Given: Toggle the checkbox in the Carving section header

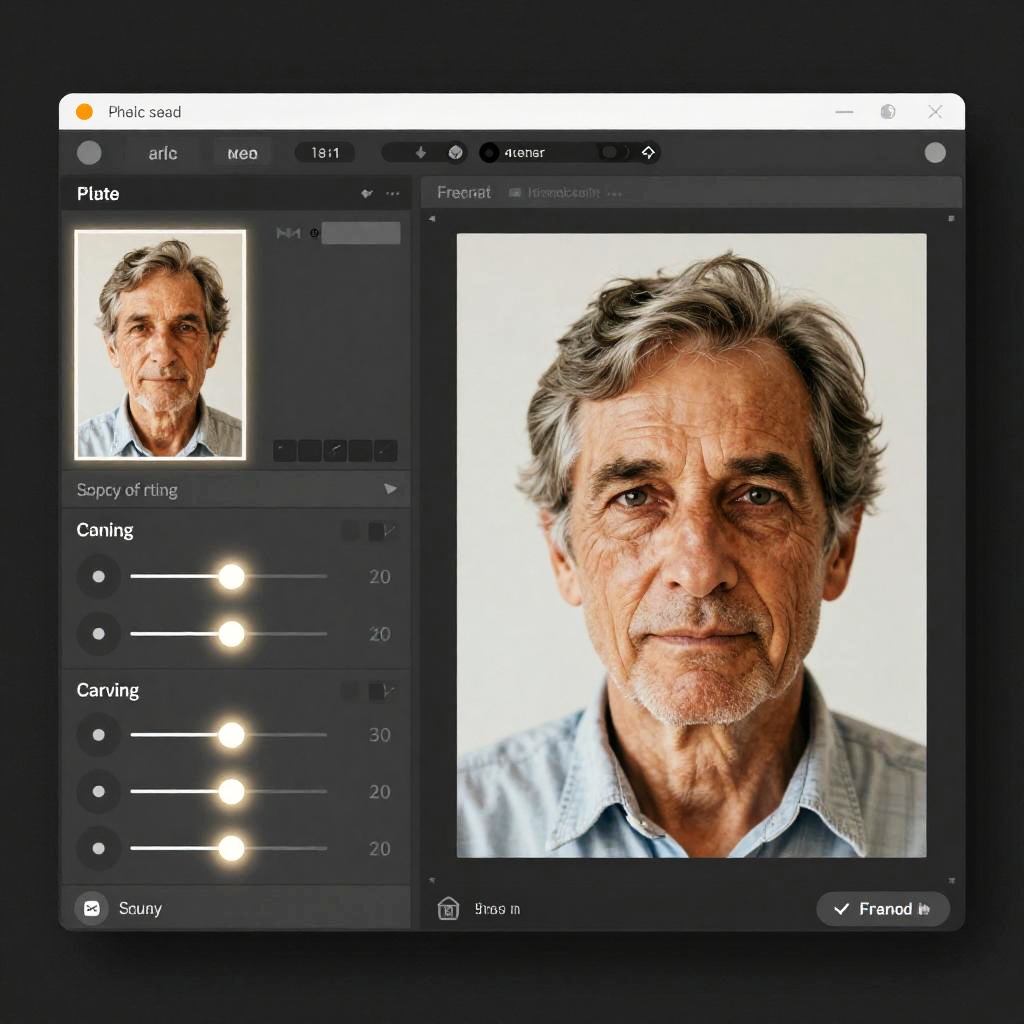Looking at the screenshot, I should pos(380,691).
